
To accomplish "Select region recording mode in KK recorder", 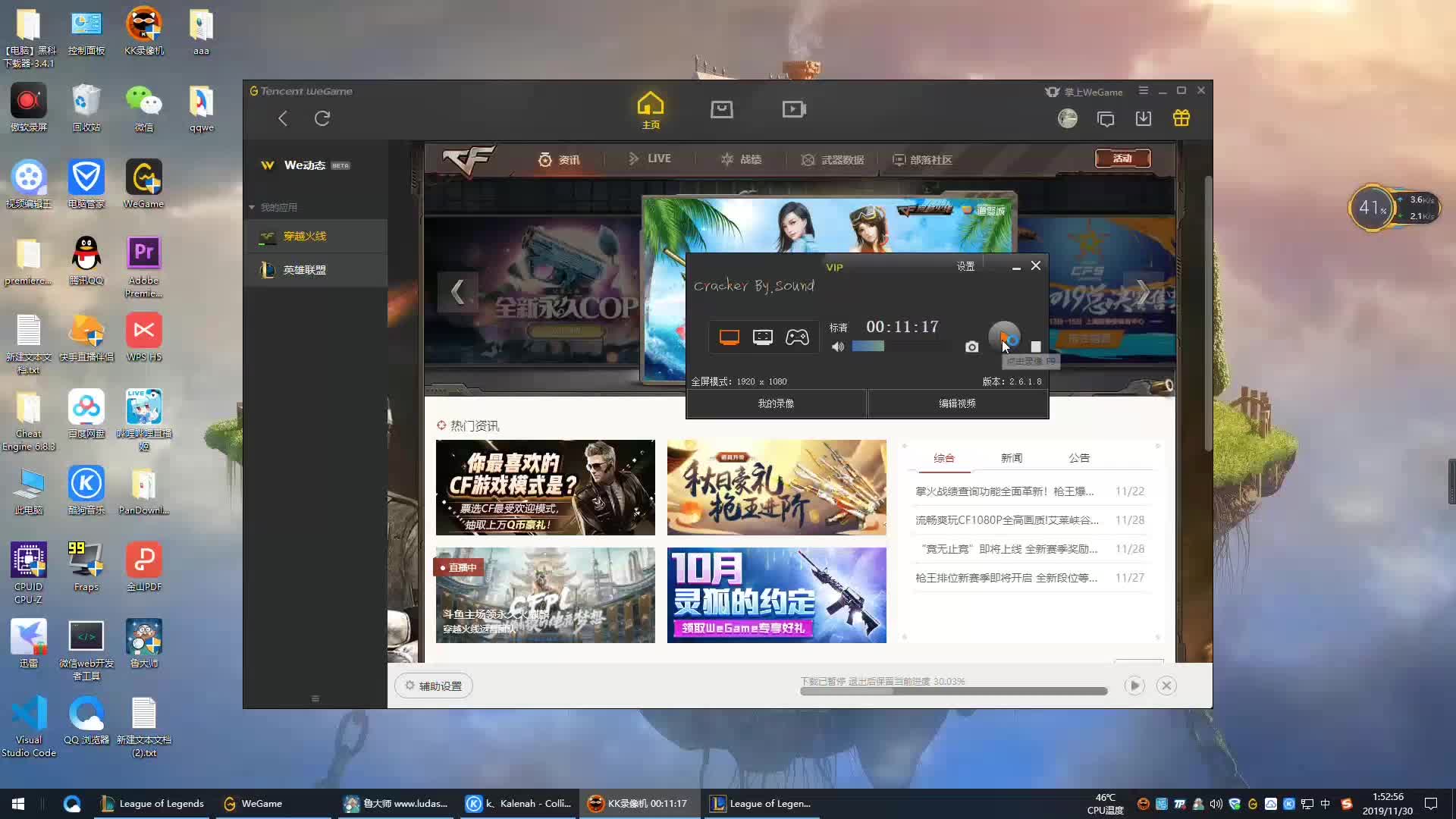I will pos(763,337).
